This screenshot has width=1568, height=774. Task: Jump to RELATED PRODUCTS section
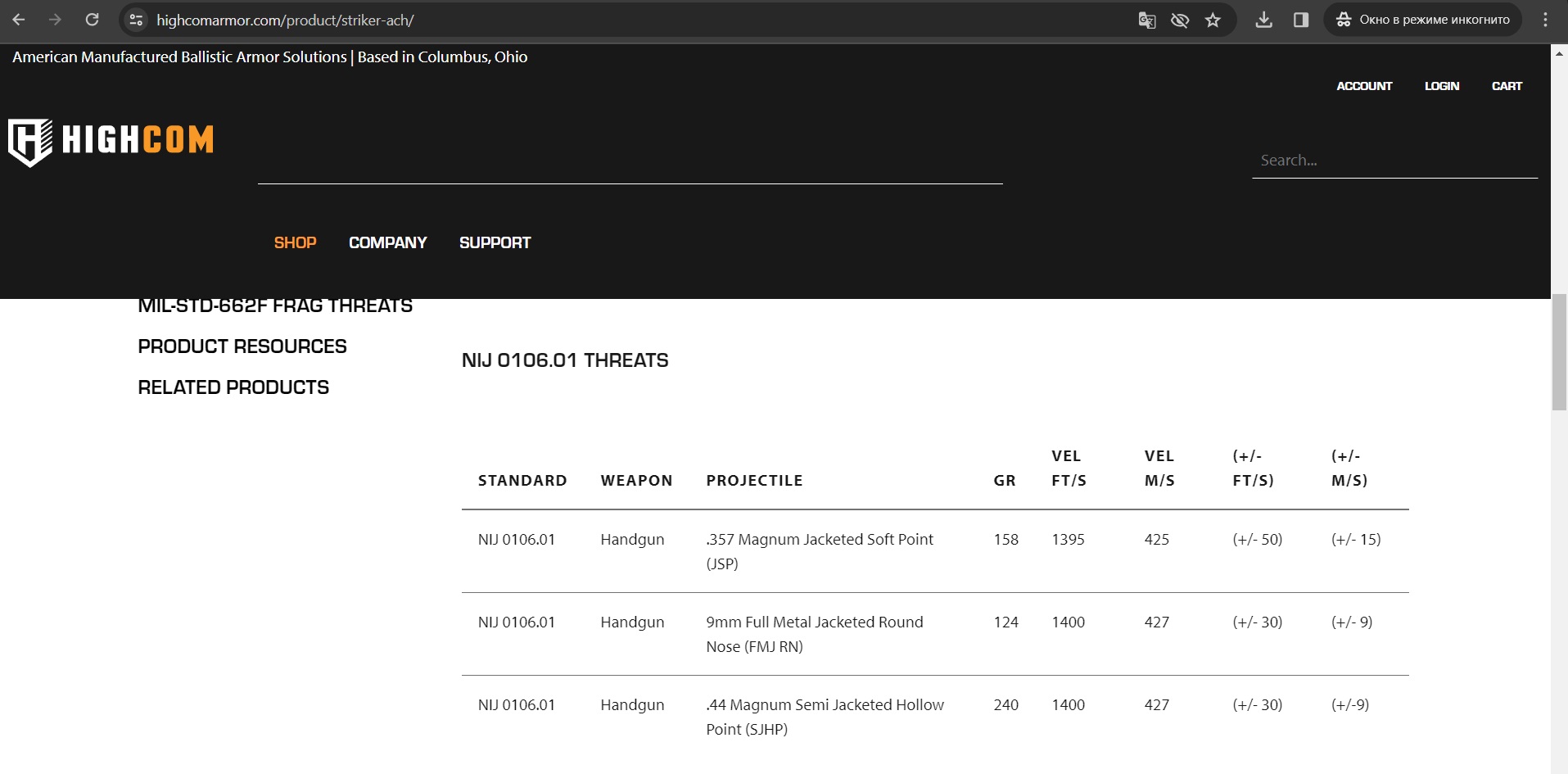[233, 387]
